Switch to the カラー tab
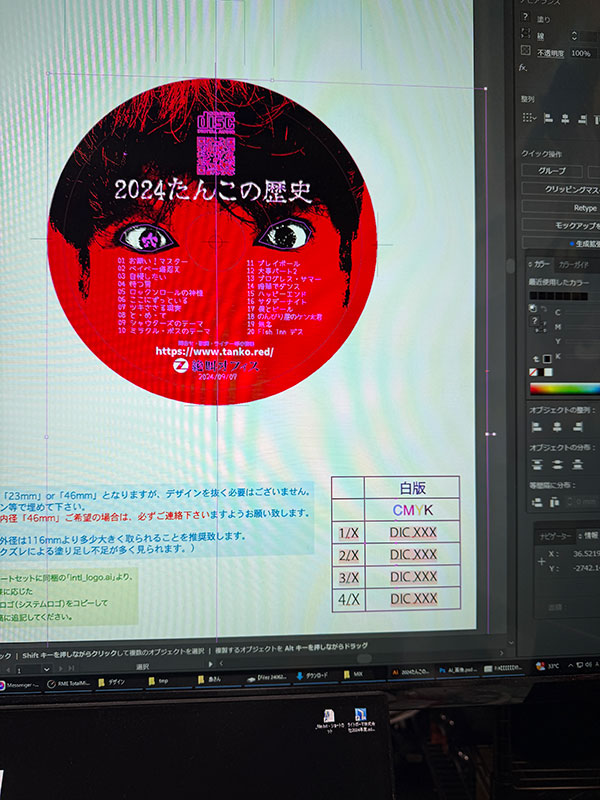600x800 pixels. coord(542,264)
